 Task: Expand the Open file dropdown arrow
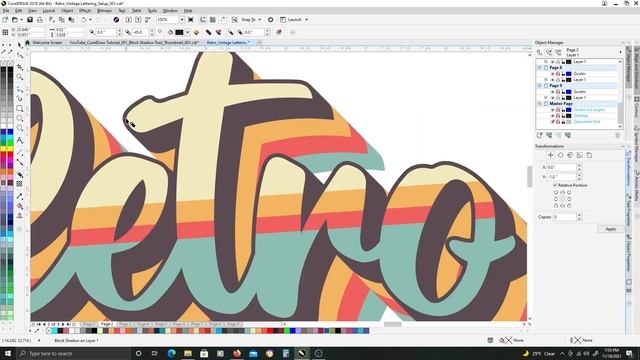tap(21, 20)
